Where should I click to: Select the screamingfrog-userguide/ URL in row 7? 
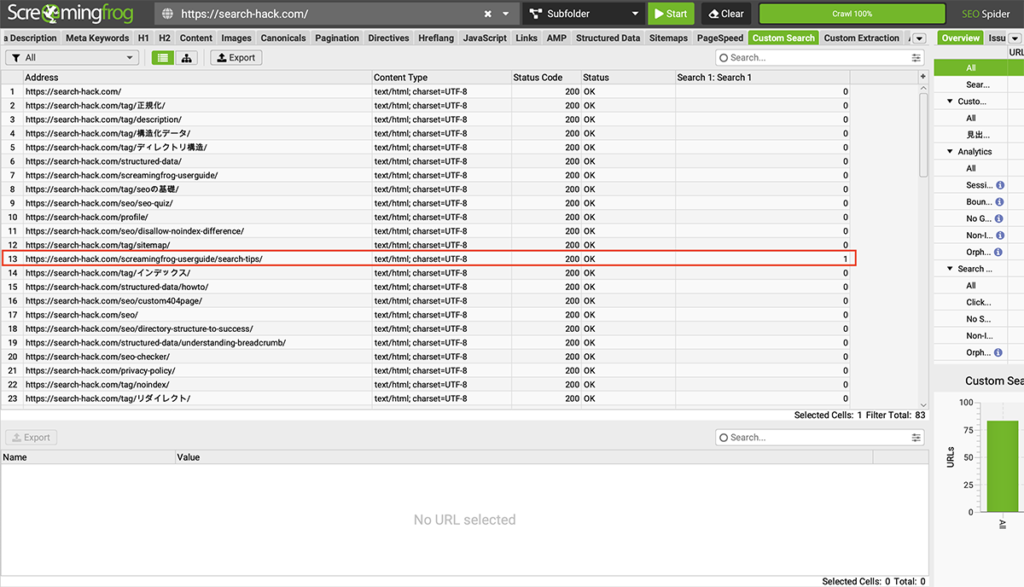(121, 175)
